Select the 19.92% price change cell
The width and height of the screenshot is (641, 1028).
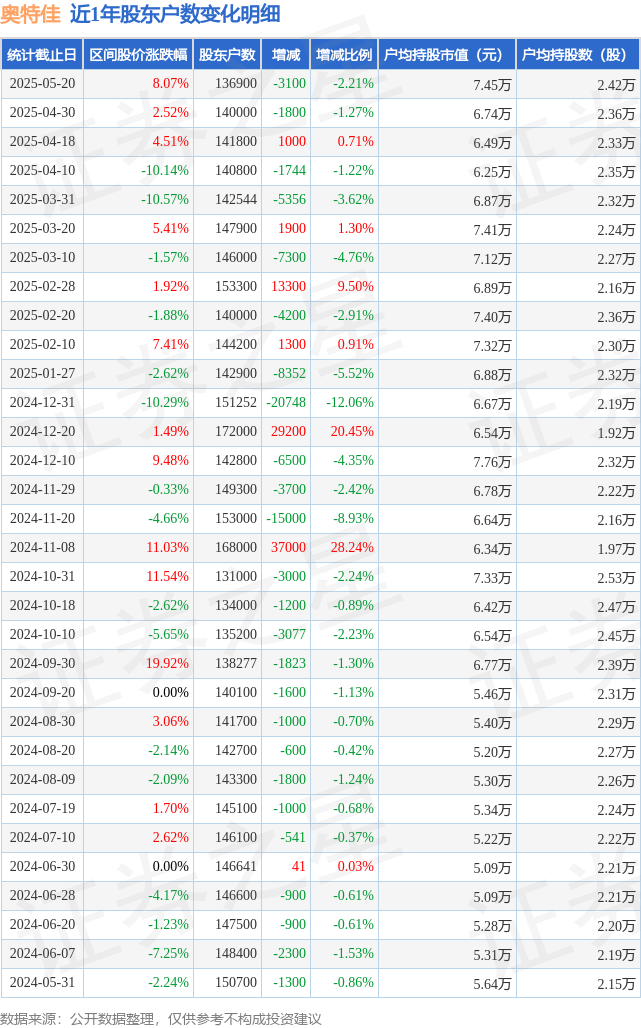click(167, 663)
